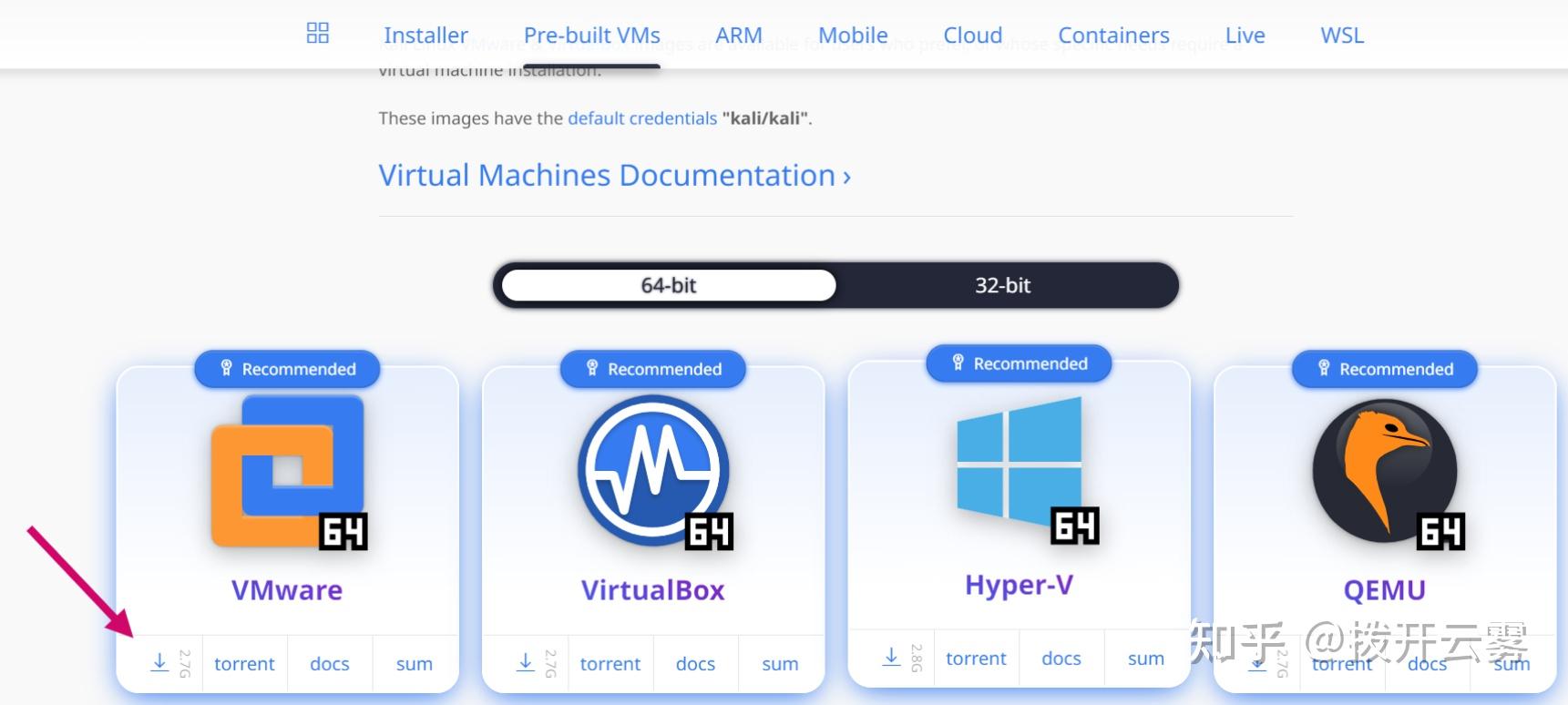The width and height of the screenshot is (1568, 705).
Task: Switch to 64-bit images
Action: [669, 285]
